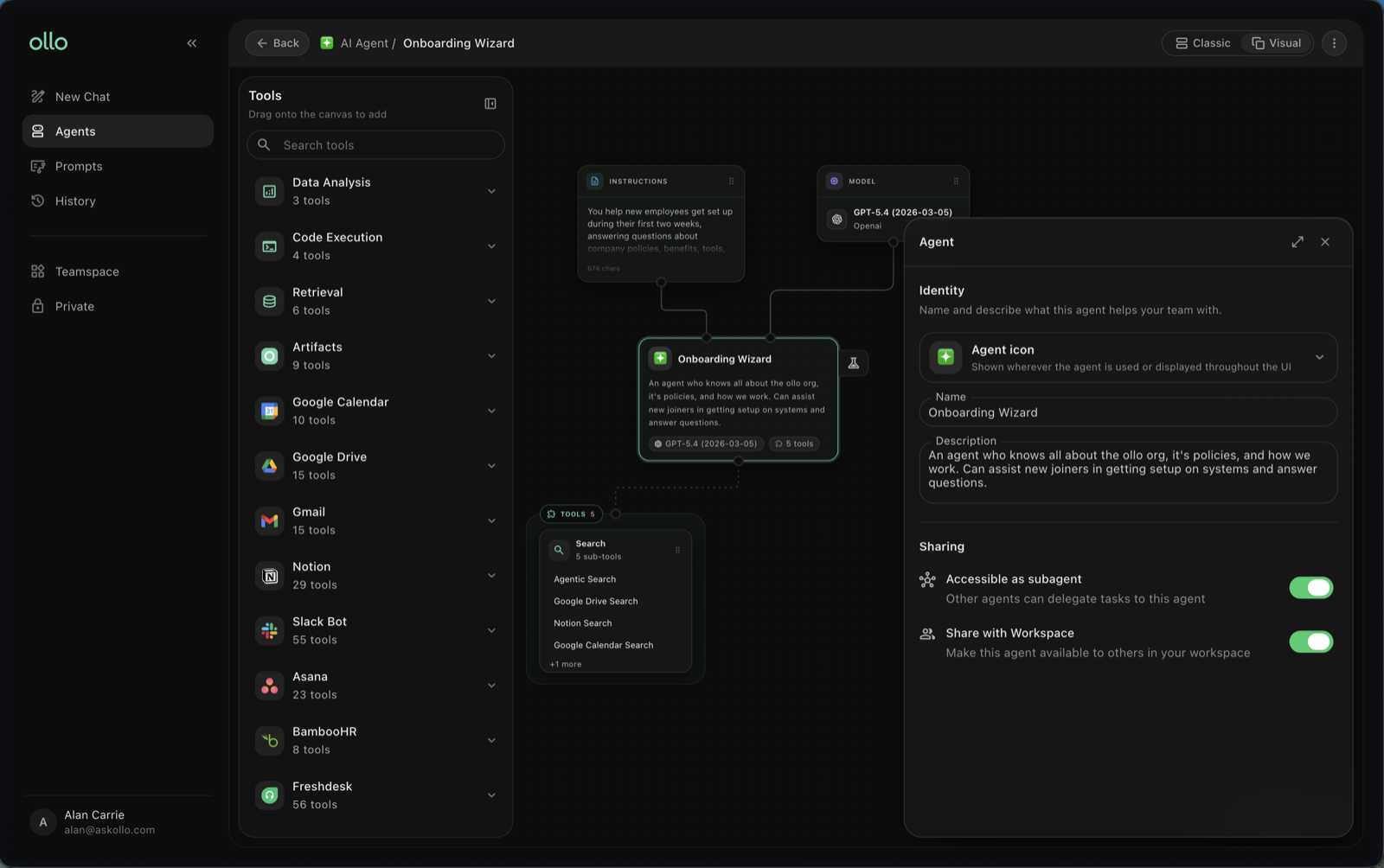Collapse the left sidebar with double-chevron icon
Viewport: 1384px width, 868px height.
tap(192, 43)
